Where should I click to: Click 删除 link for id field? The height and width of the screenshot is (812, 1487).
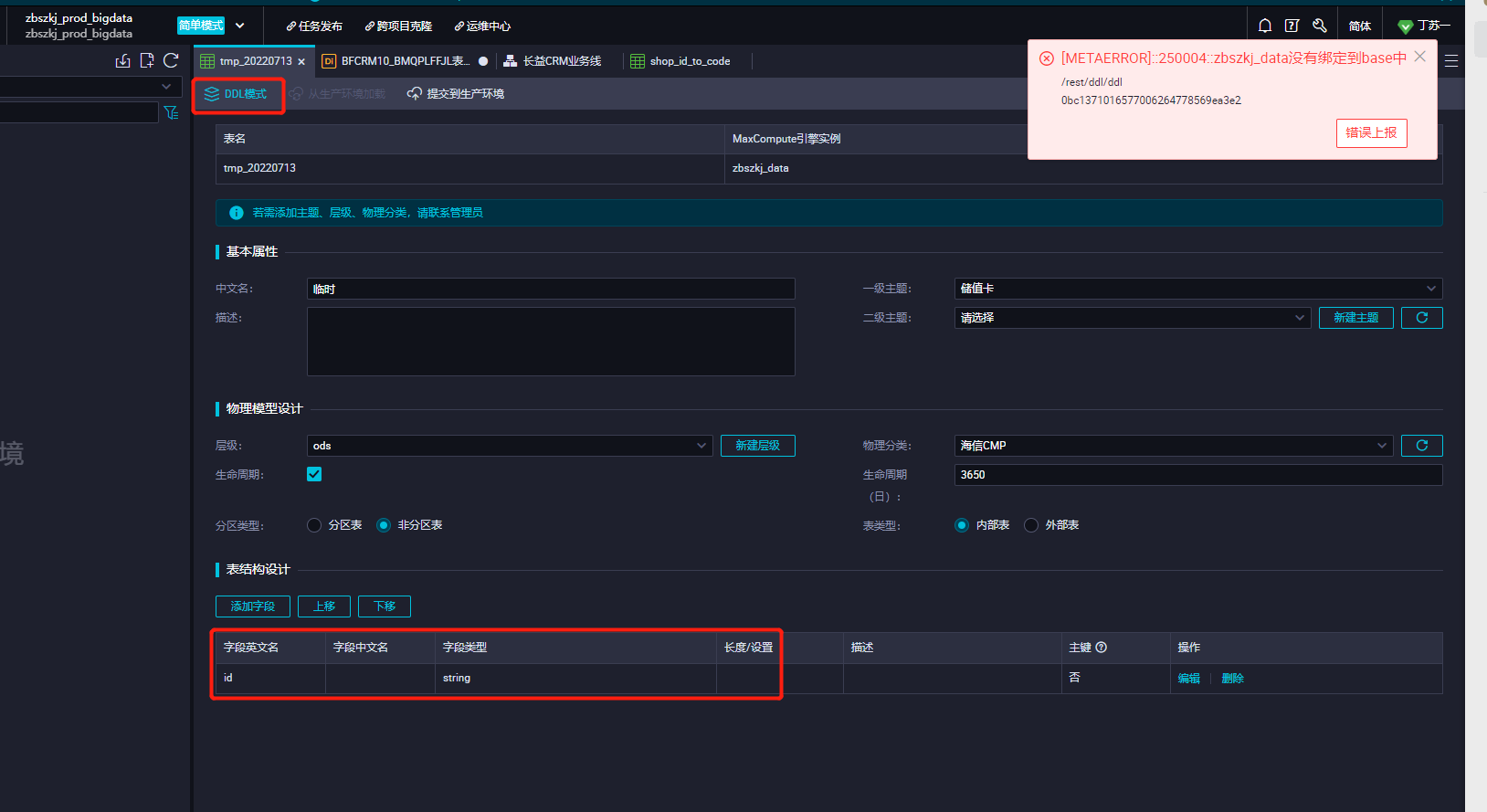pyautogui.click(x=1232, y=679)
